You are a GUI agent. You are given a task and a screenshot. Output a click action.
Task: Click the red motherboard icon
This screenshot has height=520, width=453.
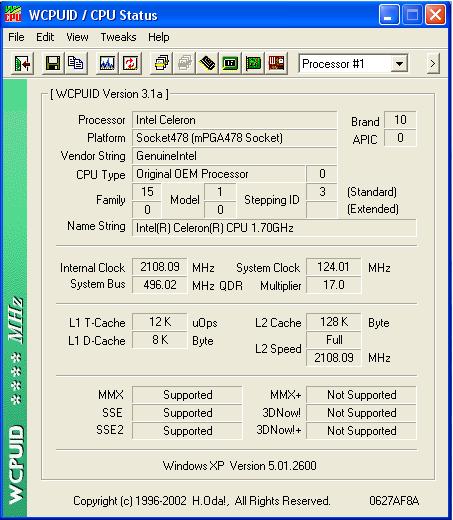276,63
